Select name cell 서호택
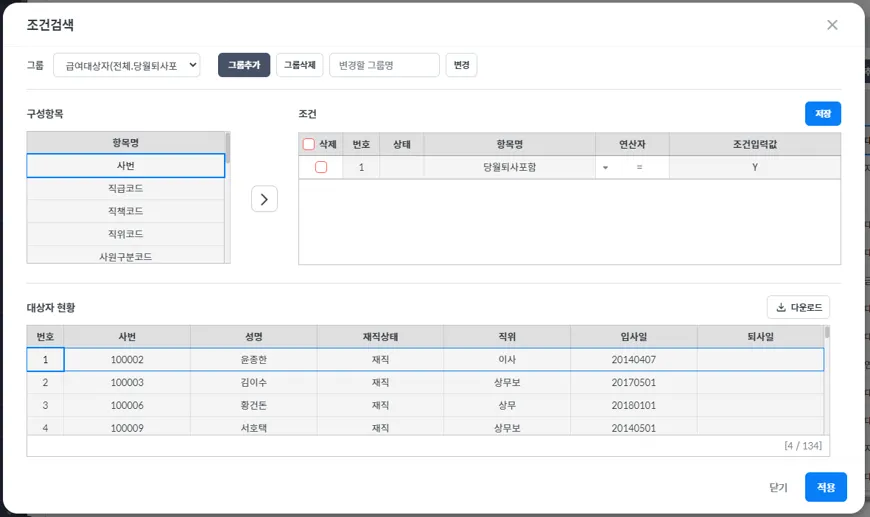 (254, 427)
